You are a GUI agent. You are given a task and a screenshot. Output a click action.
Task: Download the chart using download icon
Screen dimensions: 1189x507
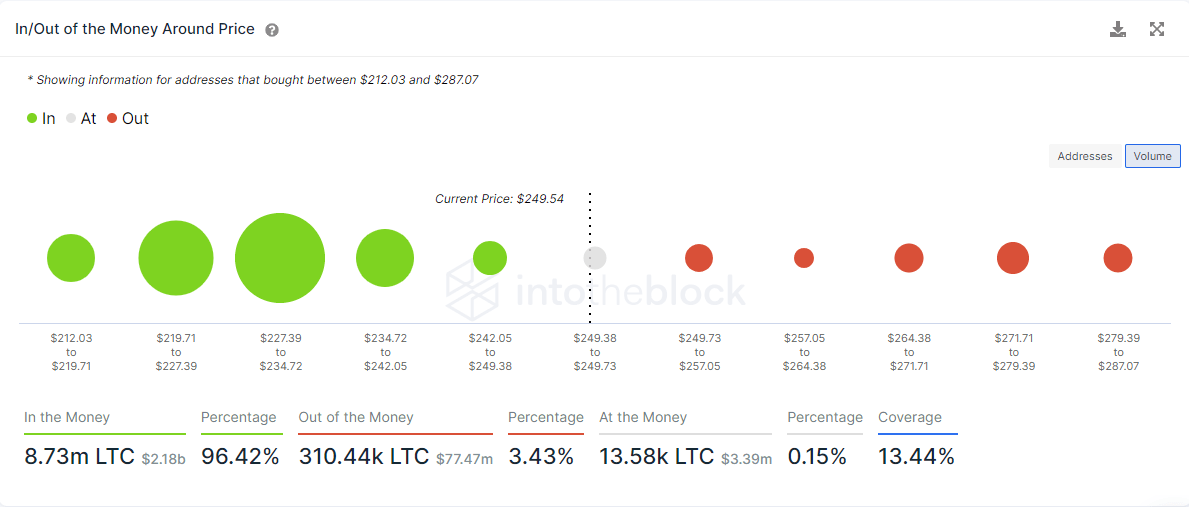pyautogui.click(x=1118, y=30)
